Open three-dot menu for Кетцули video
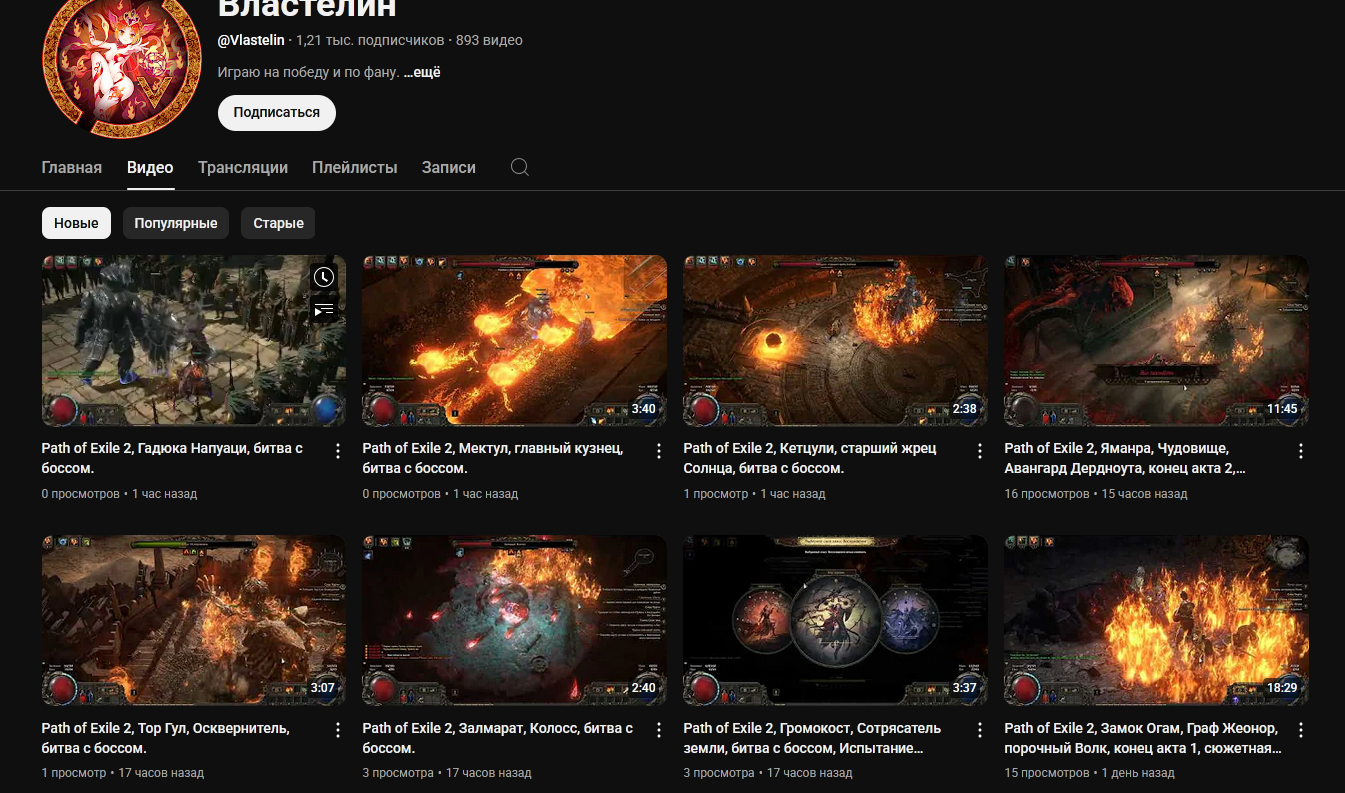The height and width of the screenshot is (793, 1345). tap(980, 451)
